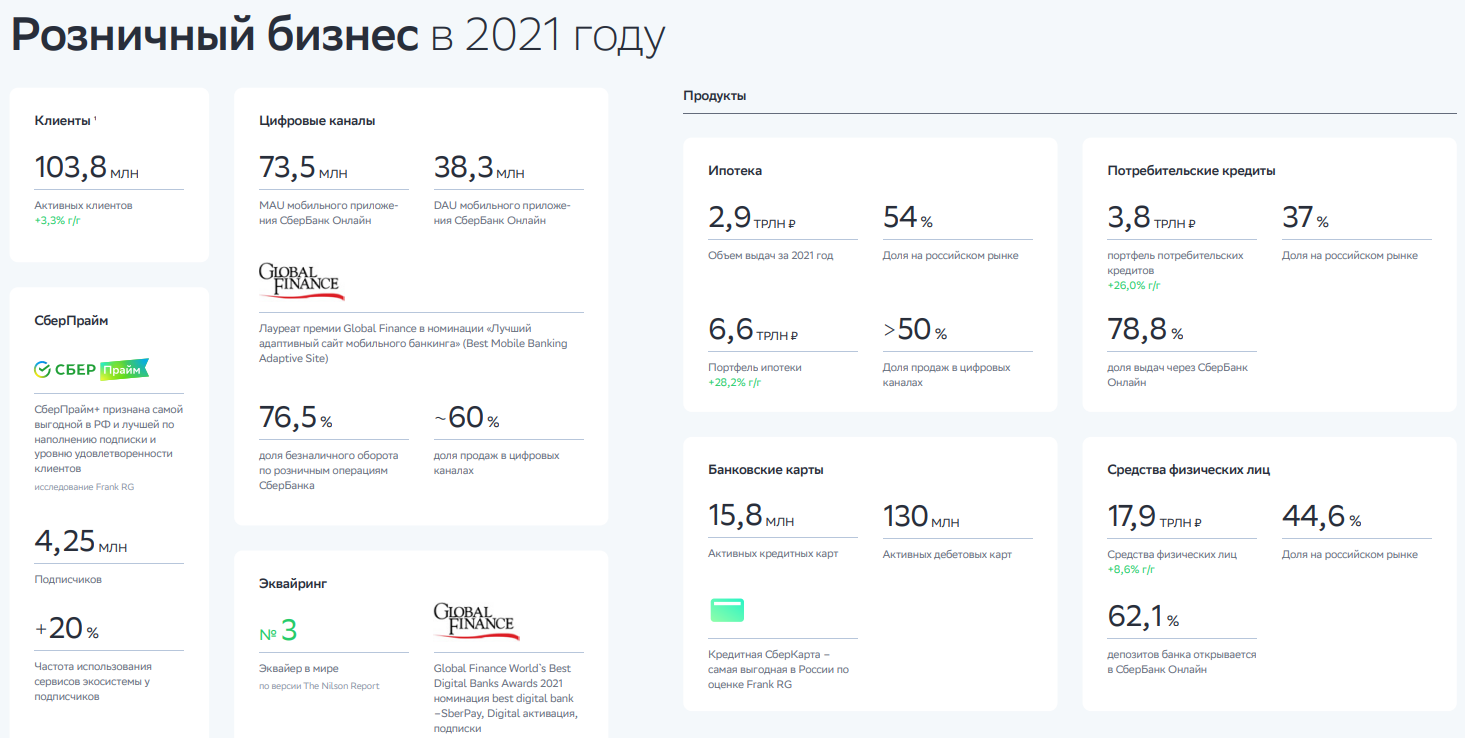Select the "15,8 млн" credit cards figure
The width and height of the screenshot is (1465, 738).
pos(752,517)
